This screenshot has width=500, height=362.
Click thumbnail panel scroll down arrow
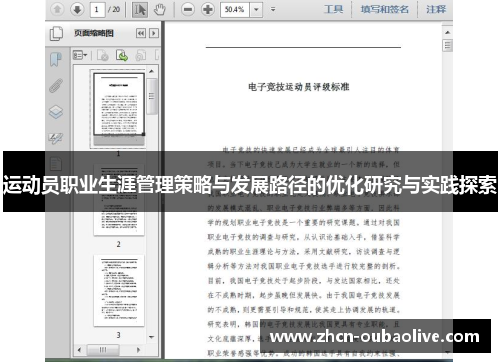tap(152, 337)
